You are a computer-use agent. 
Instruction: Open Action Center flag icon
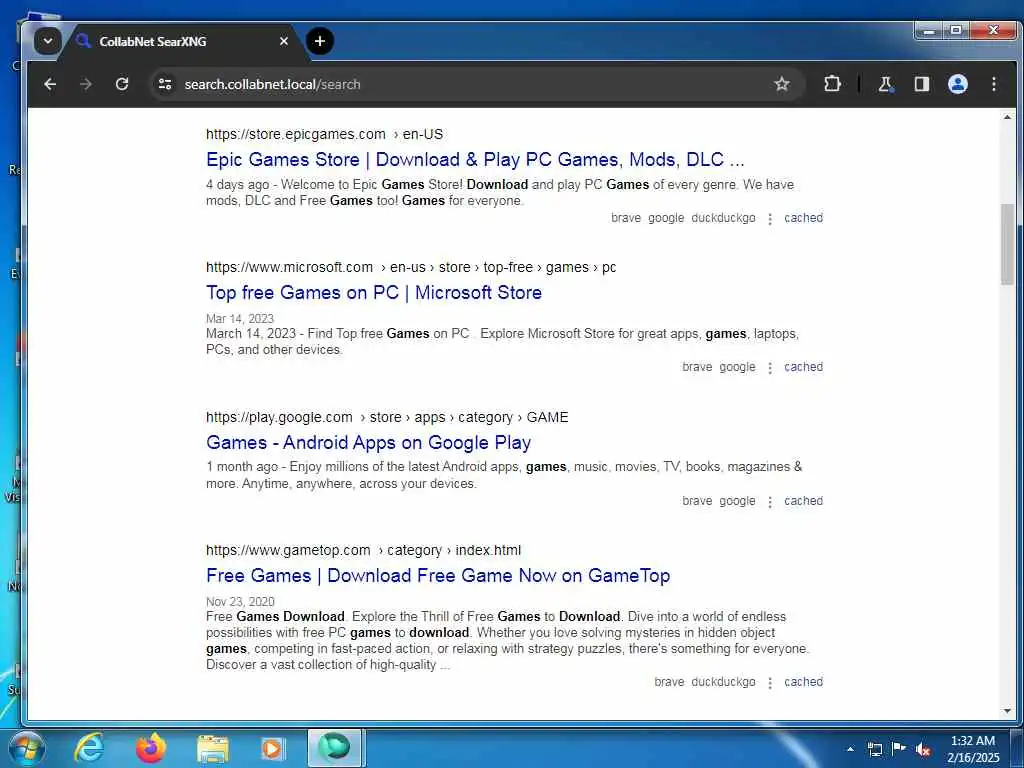point(899,748)
